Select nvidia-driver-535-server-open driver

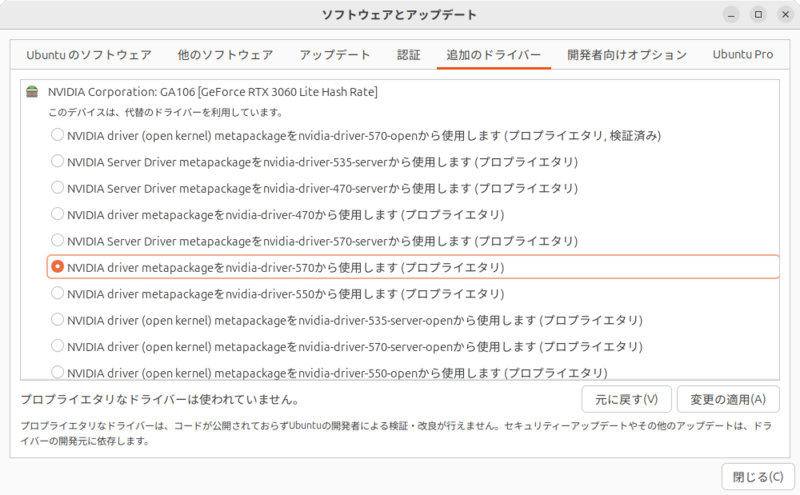pos(58,320)
